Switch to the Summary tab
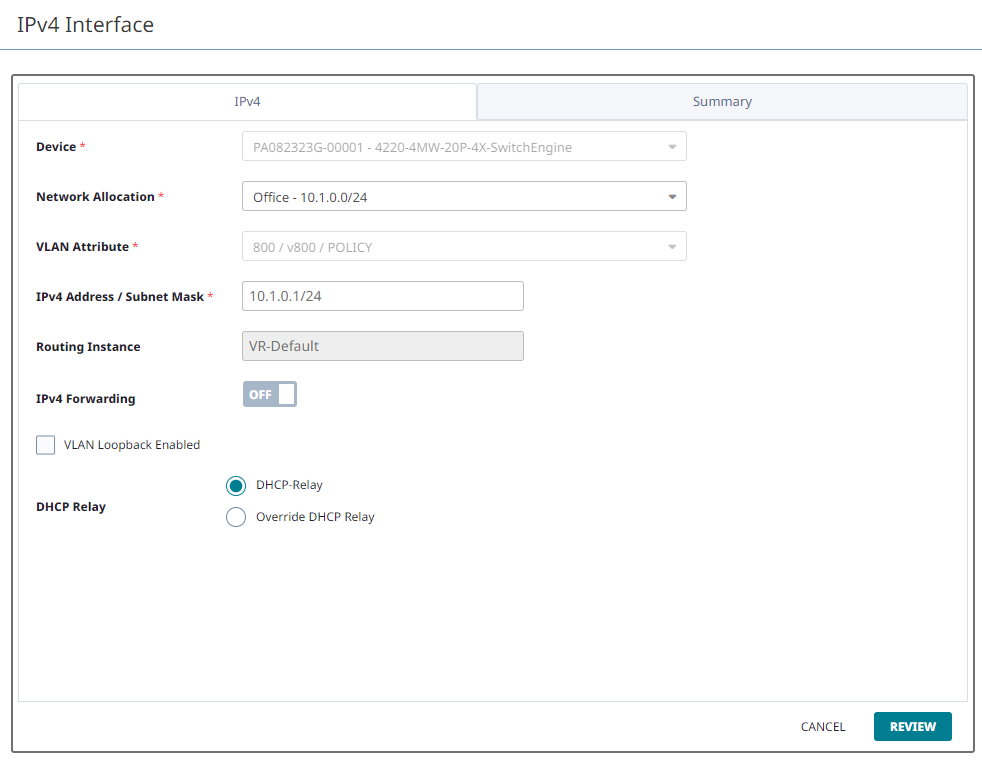Screen dimensions: 982x767 (x=722, y=101)
